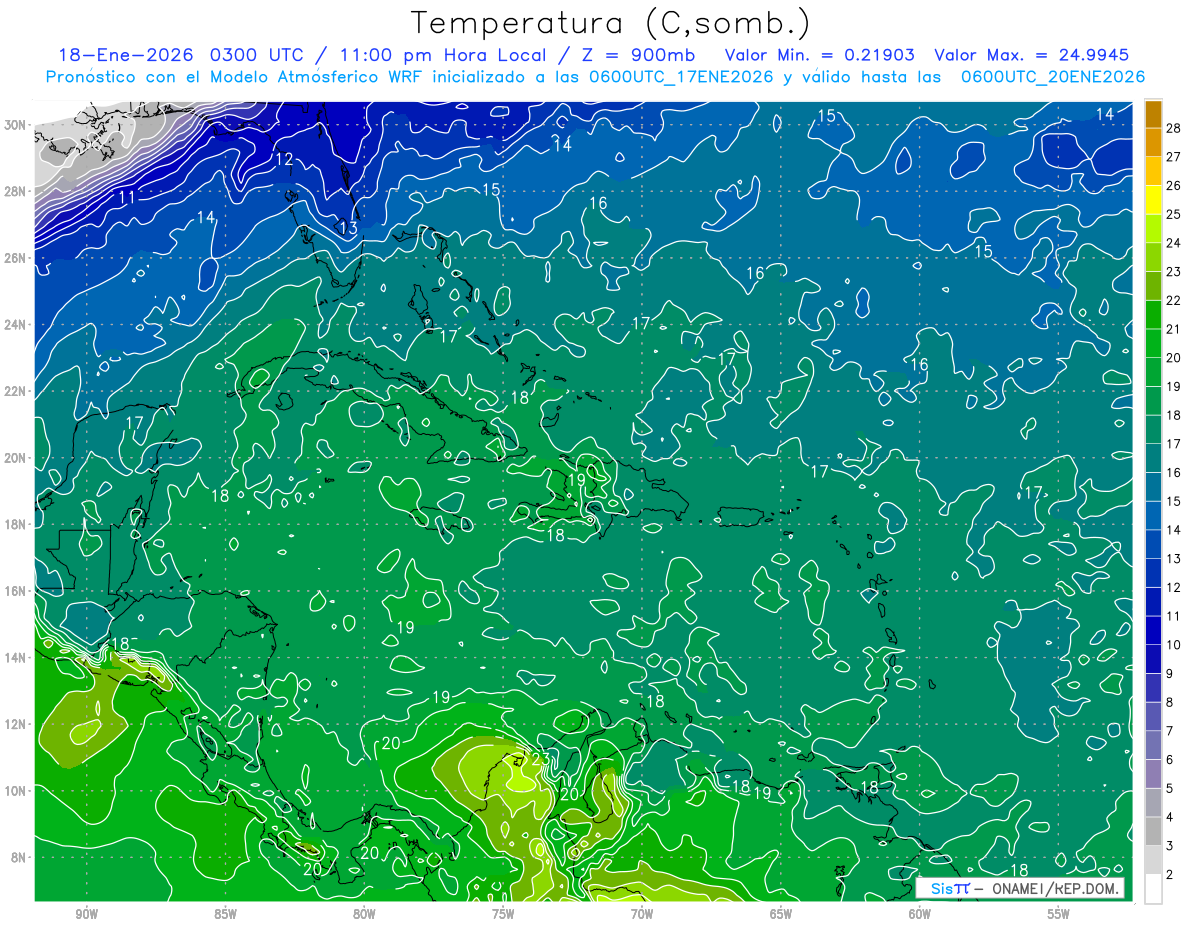
Task: Click the color scale label "21"
Action: pos(1174,329)
